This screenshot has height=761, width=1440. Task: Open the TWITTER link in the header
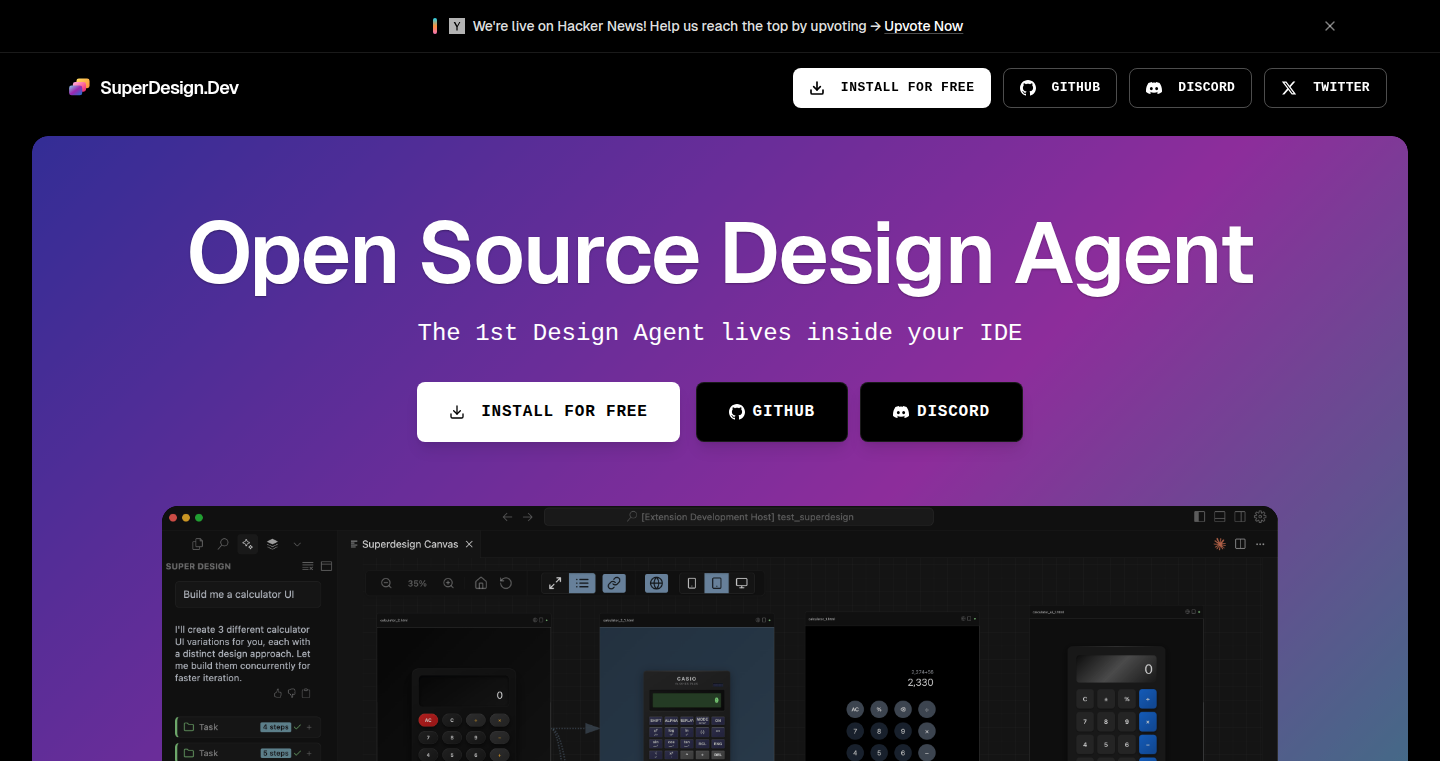pyautogui.click(x=1325, y=87)
